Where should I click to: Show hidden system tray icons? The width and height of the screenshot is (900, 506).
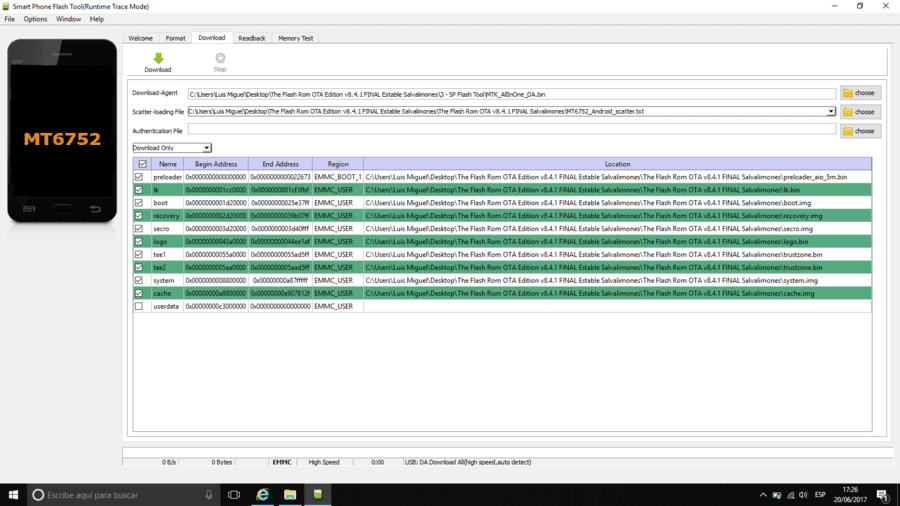763,495
